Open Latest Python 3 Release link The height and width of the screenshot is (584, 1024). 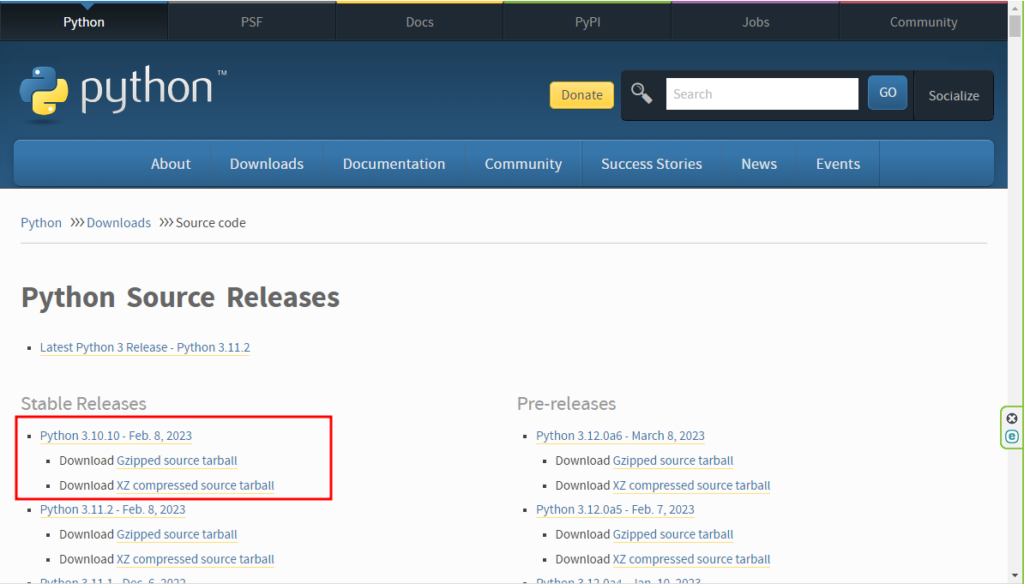click(144, 347)
